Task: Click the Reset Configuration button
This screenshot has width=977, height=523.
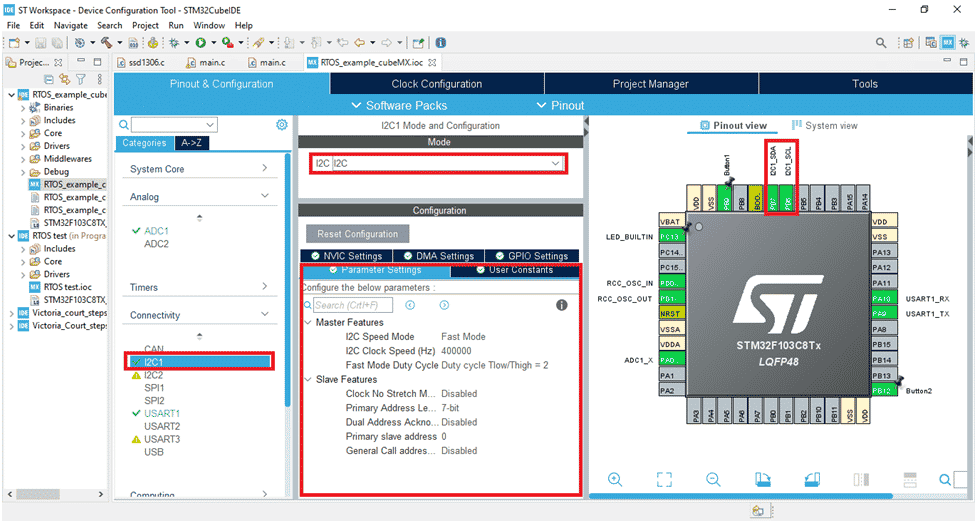Action: [358, 234]
